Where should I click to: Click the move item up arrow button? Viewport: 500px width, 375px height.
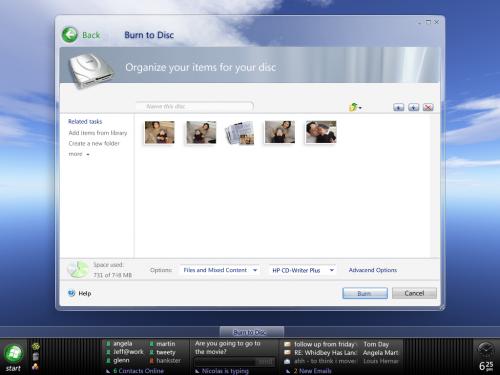[x=398, y=107]
